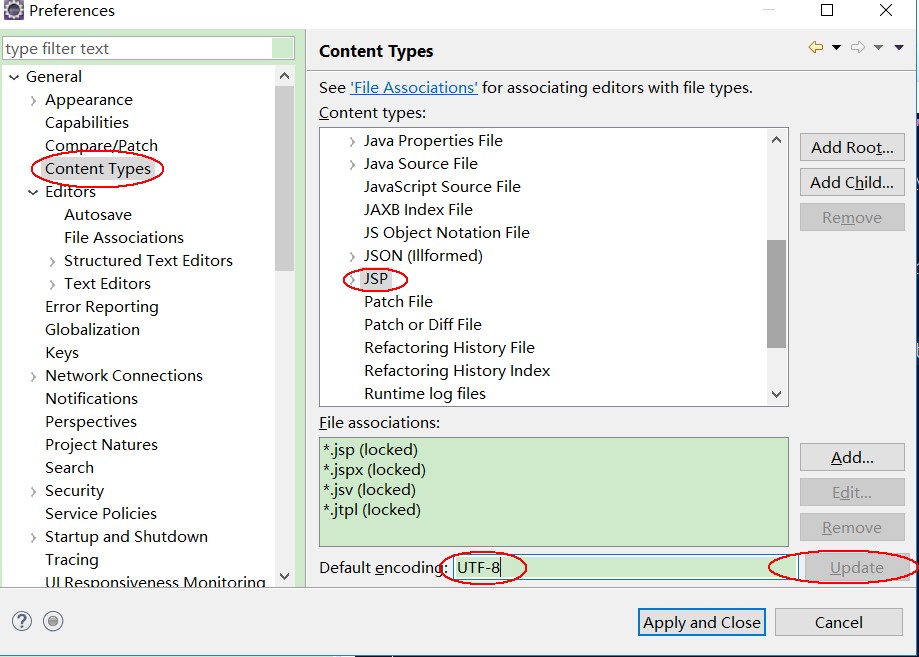Open the preferences view menu triangle
The width and height of the screenshot is (919, 657).
point(899,47)
